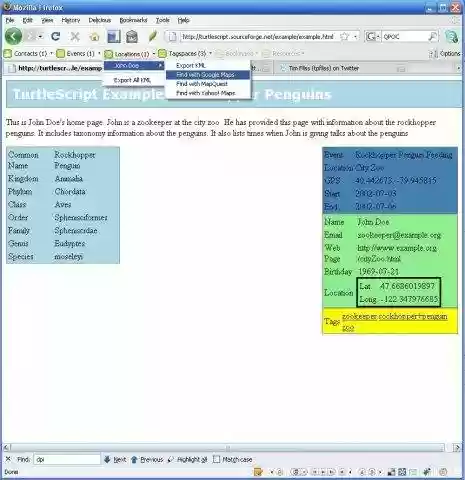This screenshot has height=480, width=465.
Task: Click the disabled Resources Operator button
Action: click(284, 53)
